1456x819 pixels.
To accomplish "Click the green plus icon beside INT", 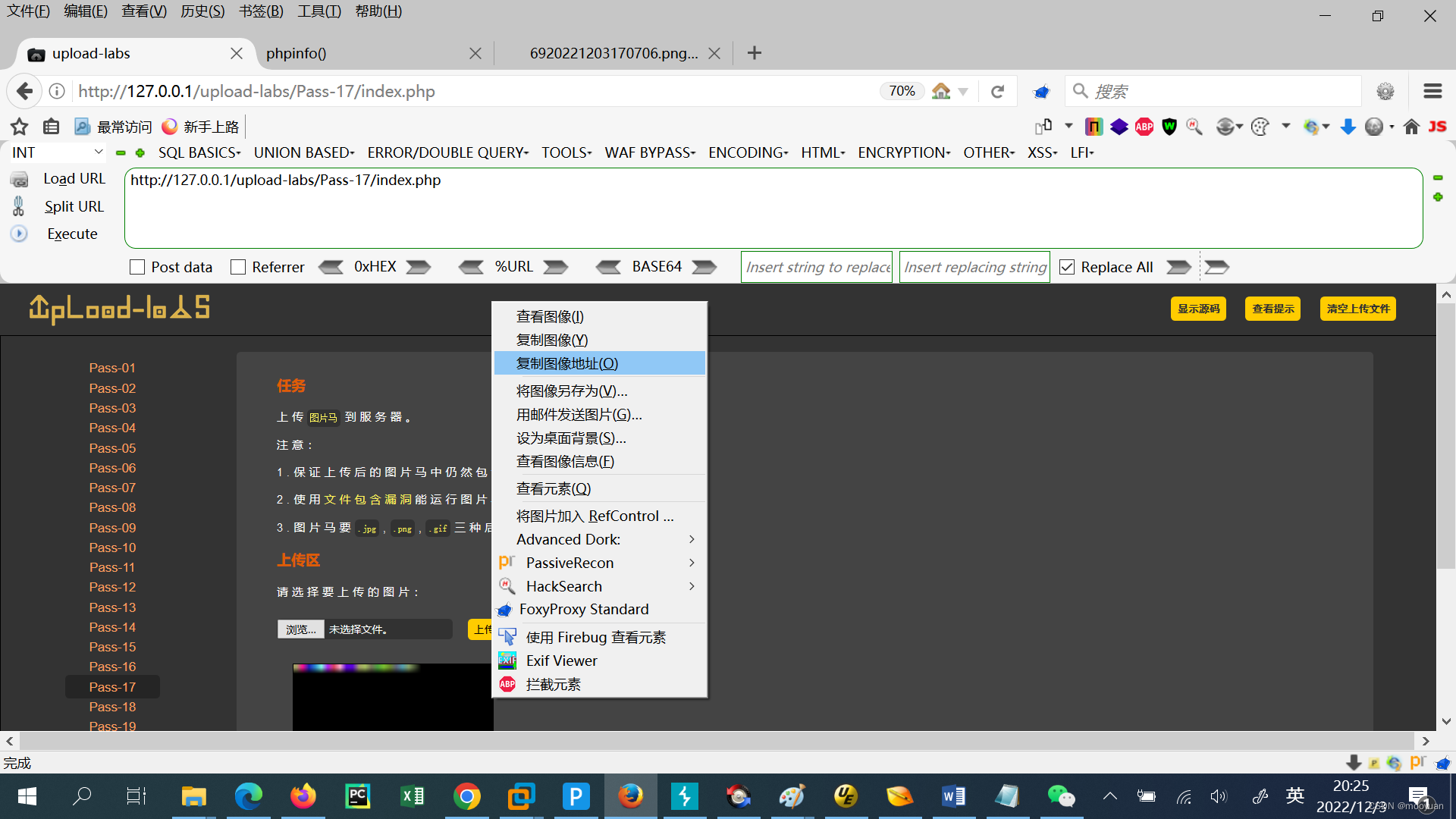I will tap(140, 153).
